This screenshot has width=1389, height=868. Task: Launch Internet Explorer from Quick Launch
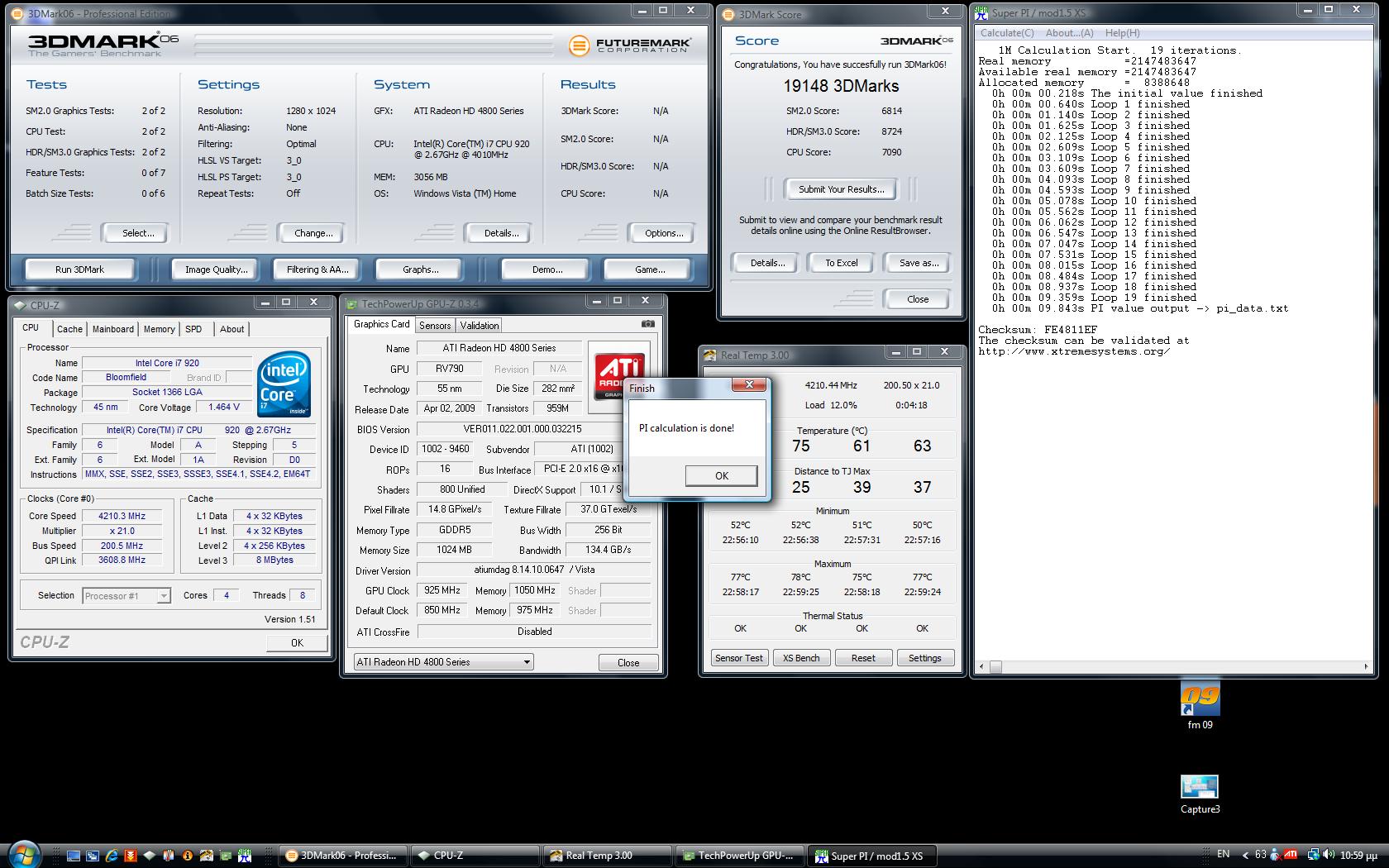(112, 856)
